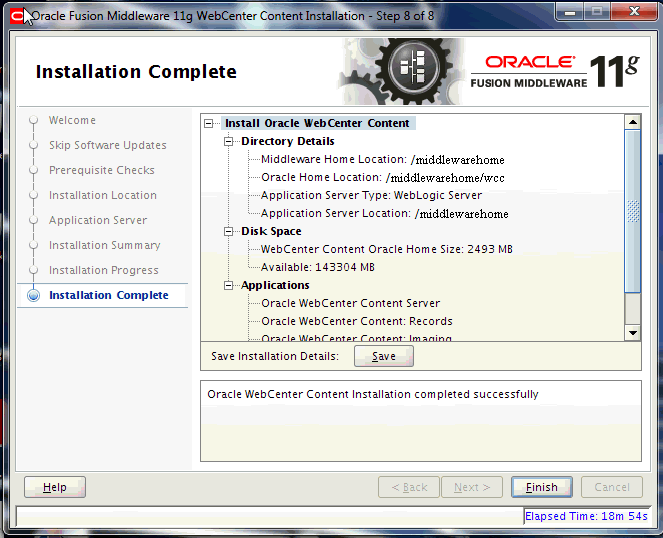Click scrollbar up arrow in summary tree
The height and width of the screenshot is (538, 663).
[633, 122]
